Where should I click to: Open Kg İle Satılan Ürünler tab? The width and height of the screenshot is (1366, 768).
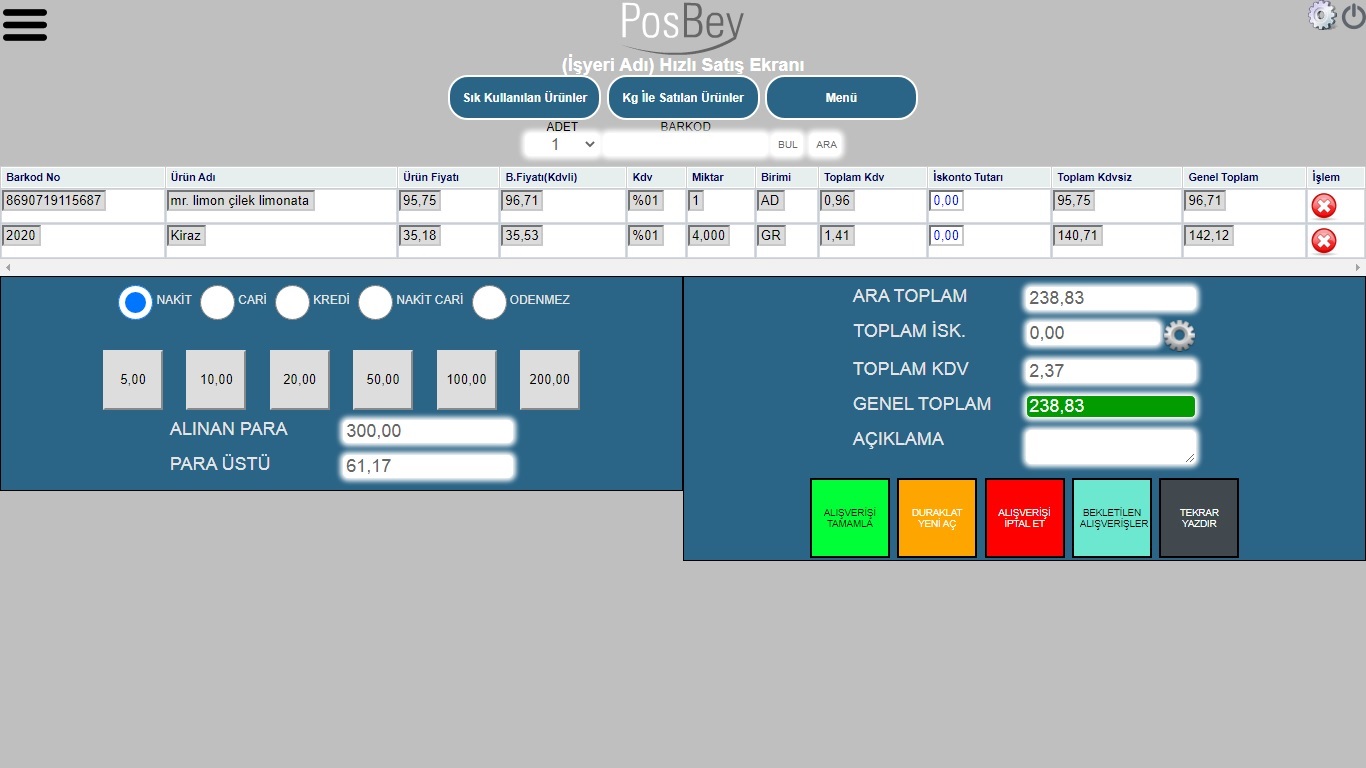click(683, 98)
